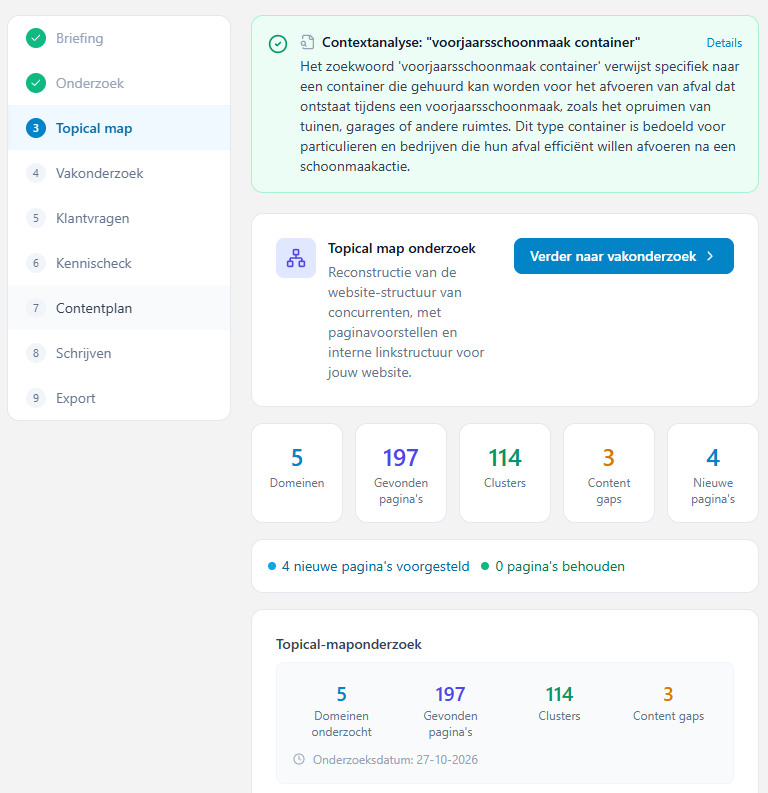Select the 114 Clusters stat card
This screenshot has width=768, height=793.
tap(505, 473)
